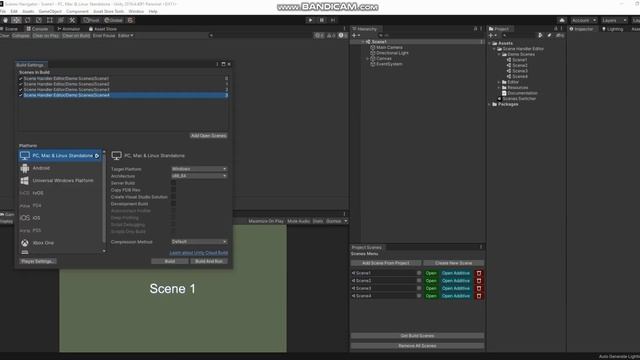Delete Scene3 with red trash icon
This screenshot has height=360, width=640.
coord(479,288)
